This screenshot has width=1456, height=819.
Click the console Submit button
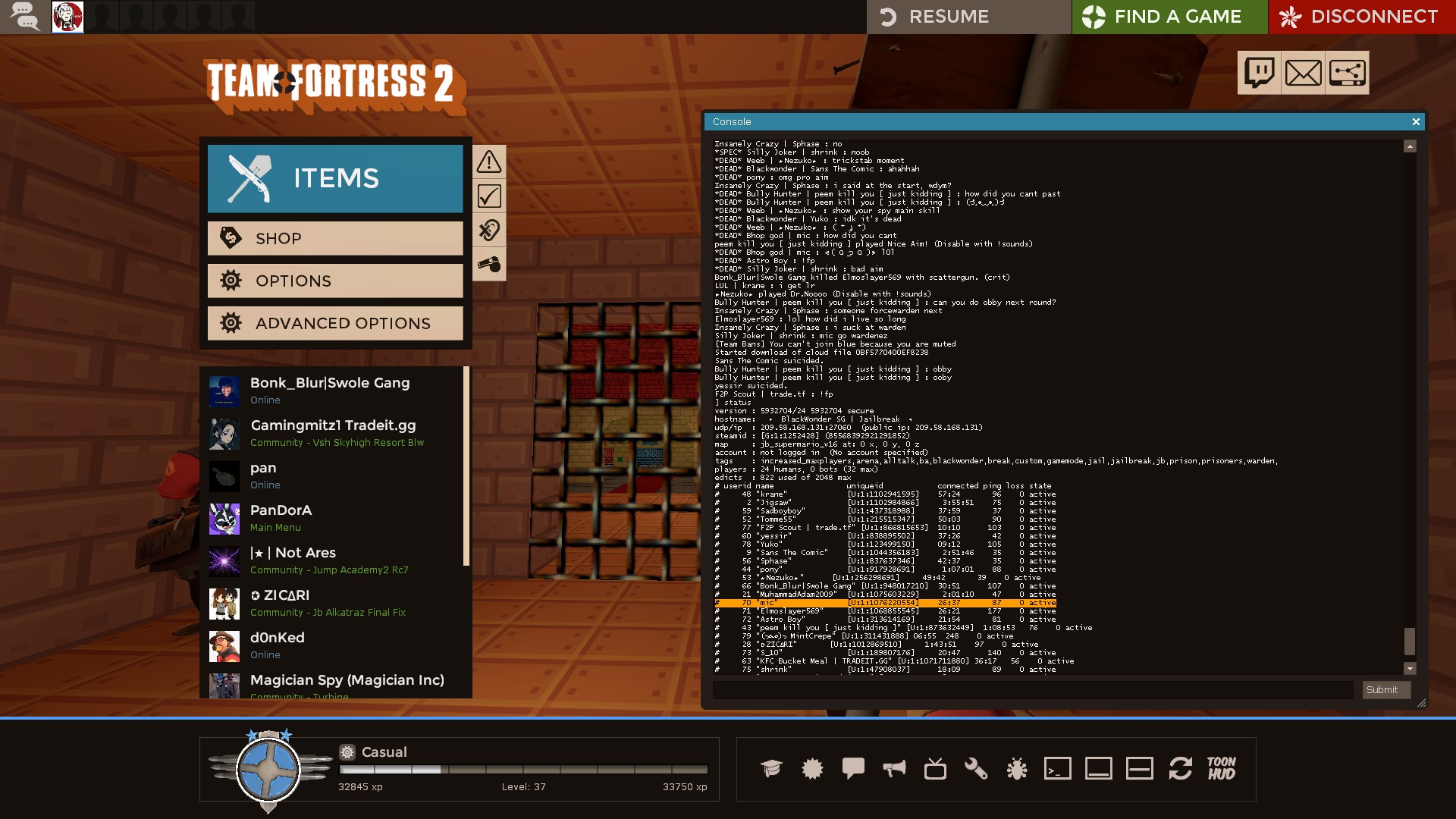tap(1385, 689)
